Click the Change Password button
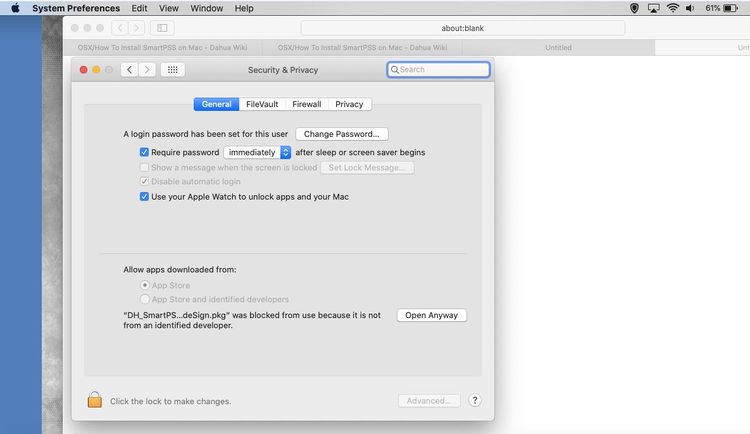This screenshot has height=434, width=750. 342,134
